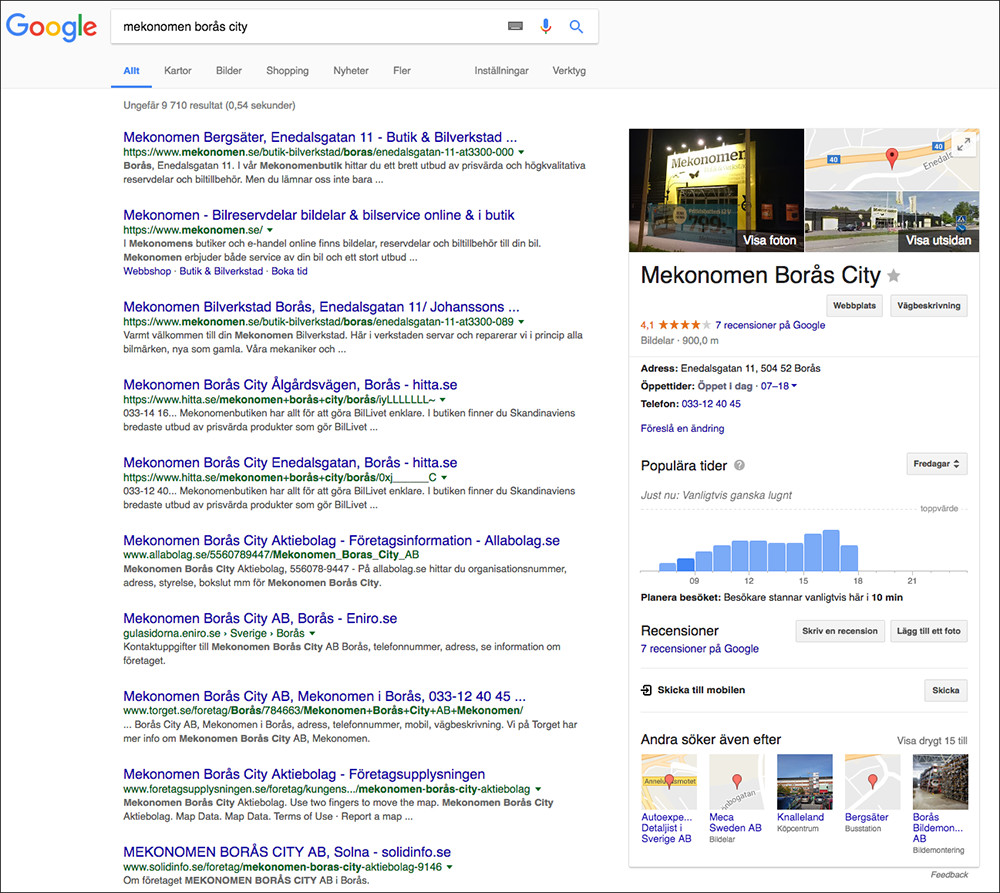Viewport: 1000px width, 893px height.
Task: Open Visa foton store photo
Action: 716,190
